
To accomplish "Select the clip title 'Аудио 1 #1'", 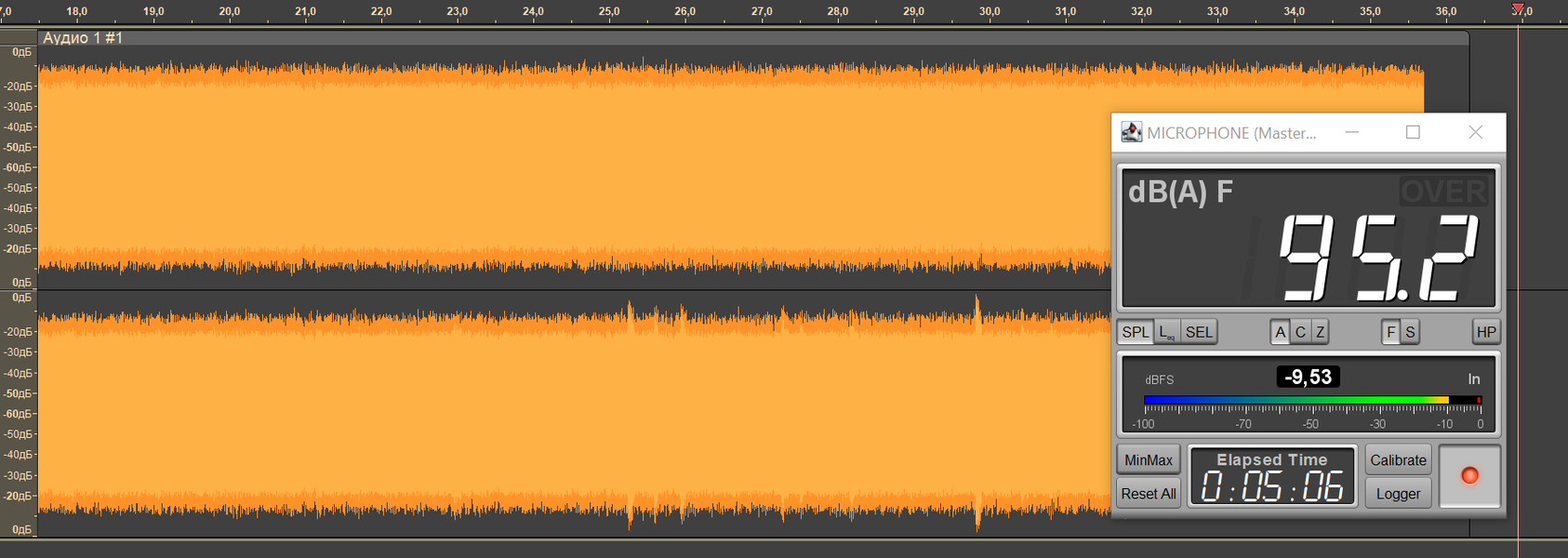I will [x=83, y=38].
